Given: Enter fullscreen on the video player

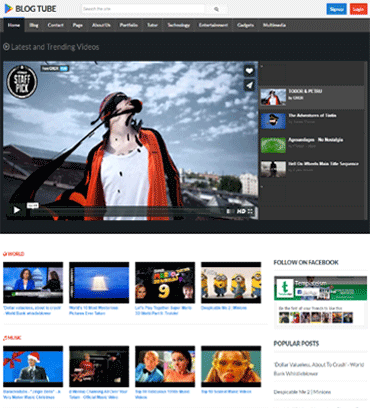Looking at the screenshot, I should click(x=251, y=211).
